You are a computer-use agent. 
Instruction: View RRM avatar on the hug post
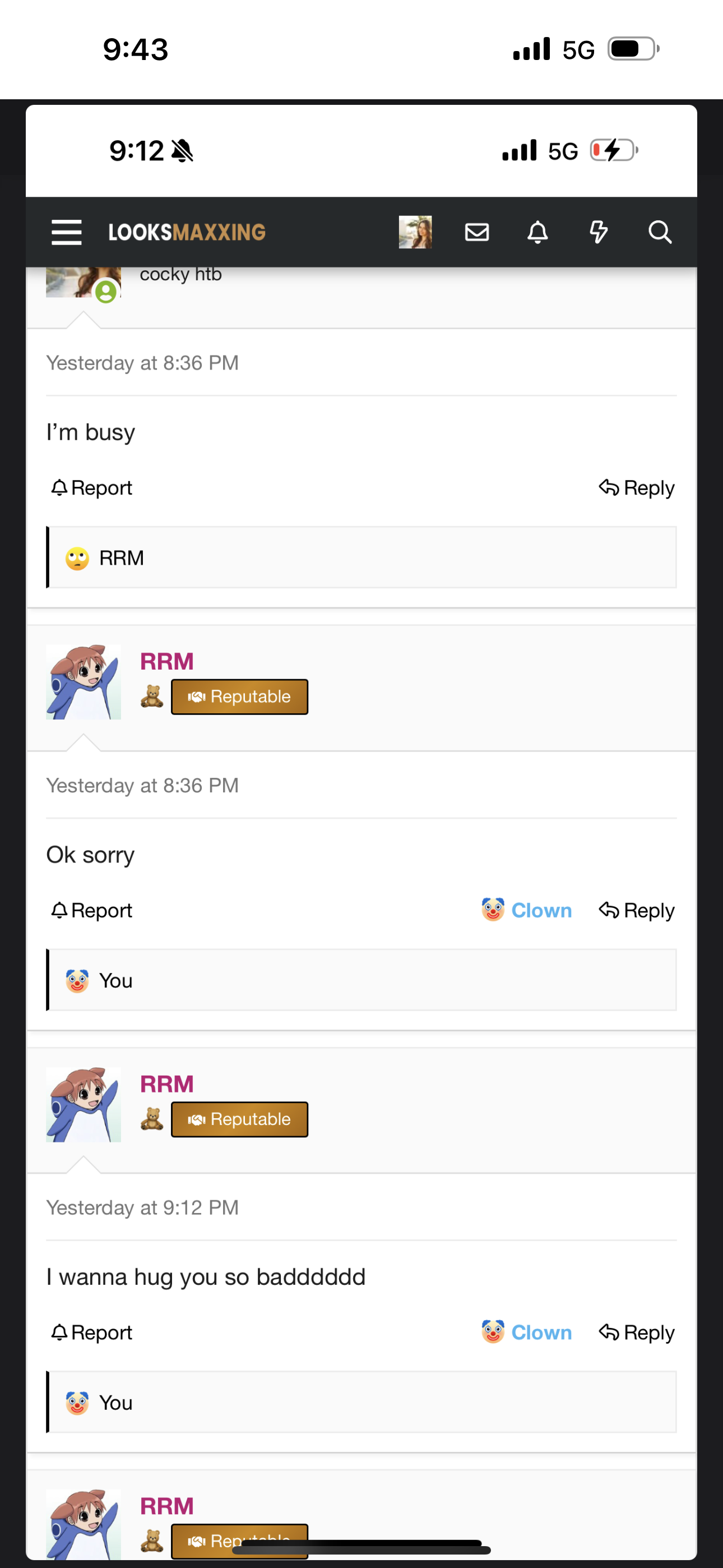coord(84,1104)
